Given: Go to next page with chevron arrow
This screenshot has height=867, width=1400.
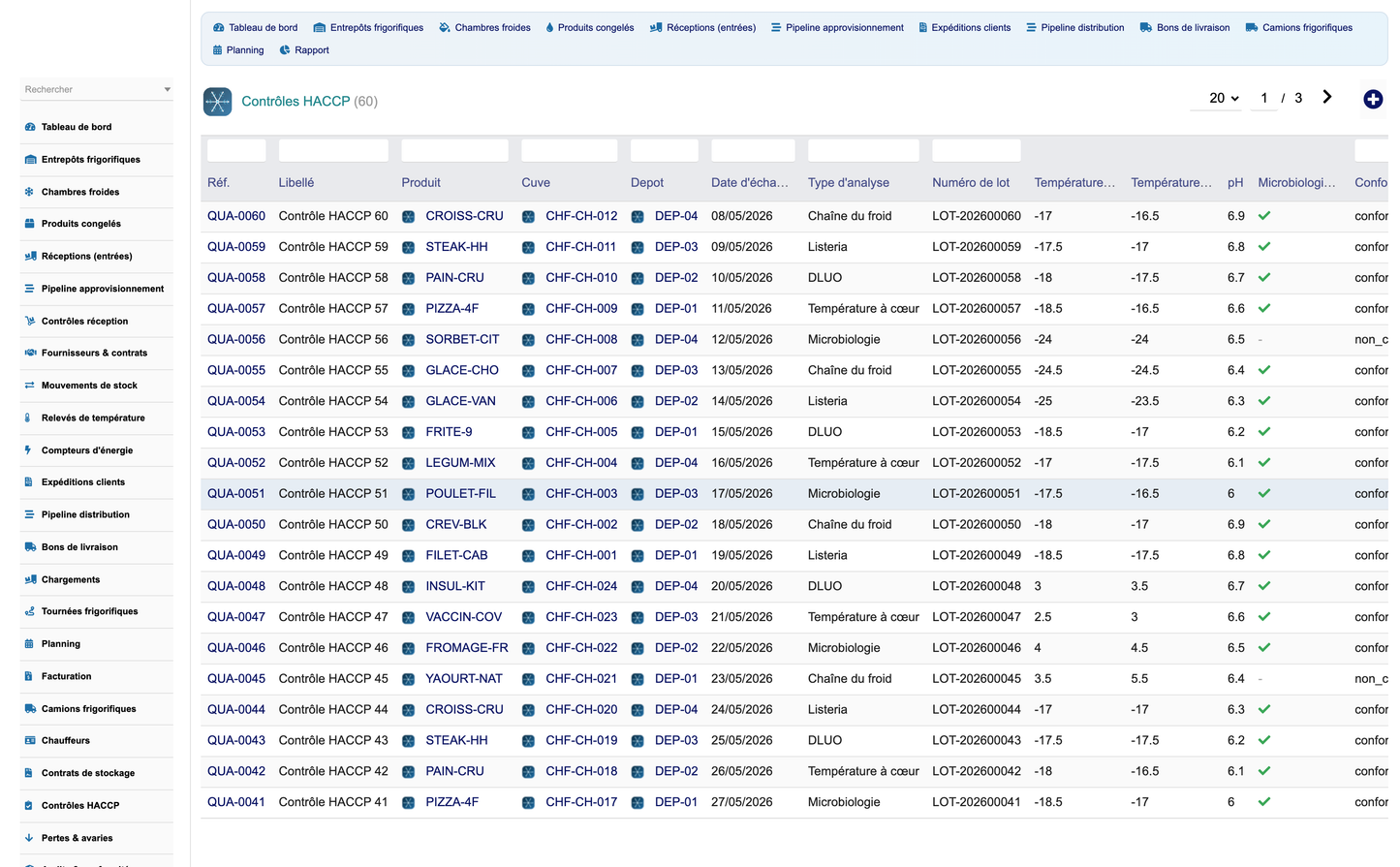Looking at the screenshot, I should click(x=1327, y=97).
